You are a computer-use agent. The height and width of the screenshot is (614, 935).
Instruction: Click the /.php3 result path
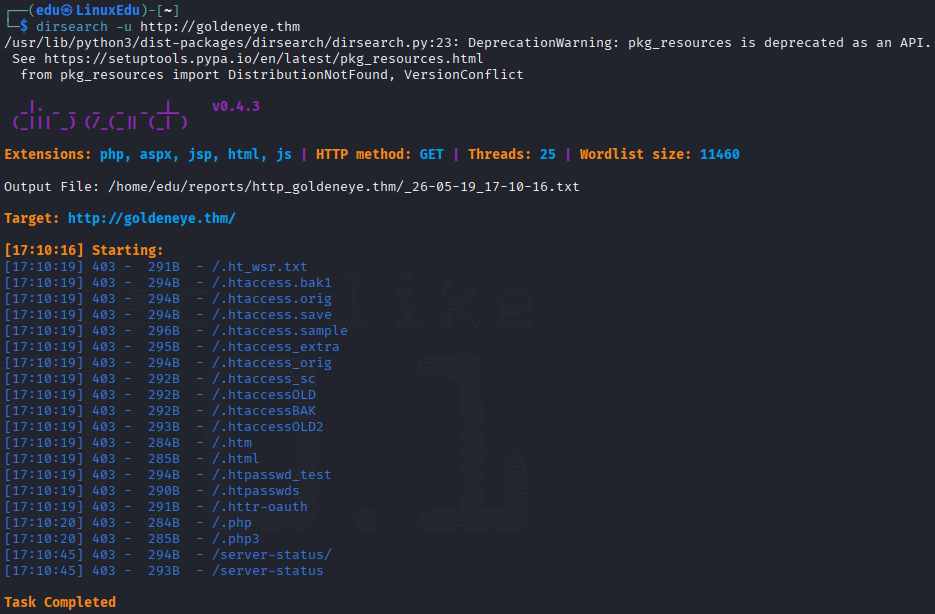[236, 539]
